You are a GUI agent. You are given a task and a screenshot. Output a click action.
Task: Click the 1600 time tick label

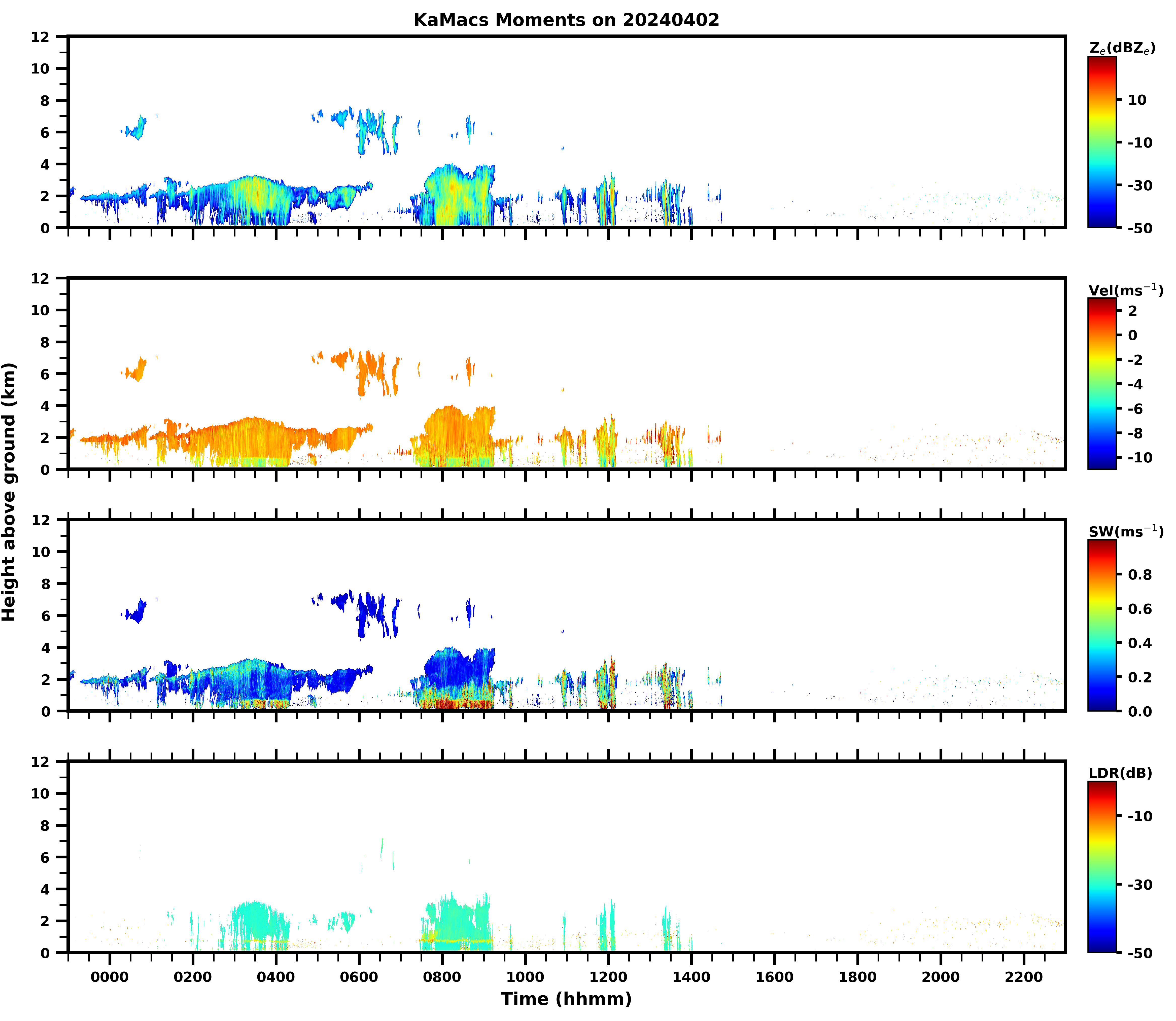[774, 977]
